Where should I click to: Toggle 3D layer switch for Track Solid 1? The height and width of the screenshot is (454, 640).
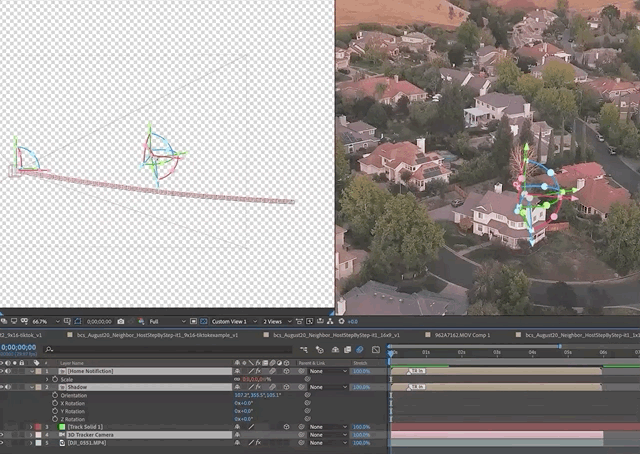click(286, 427)
